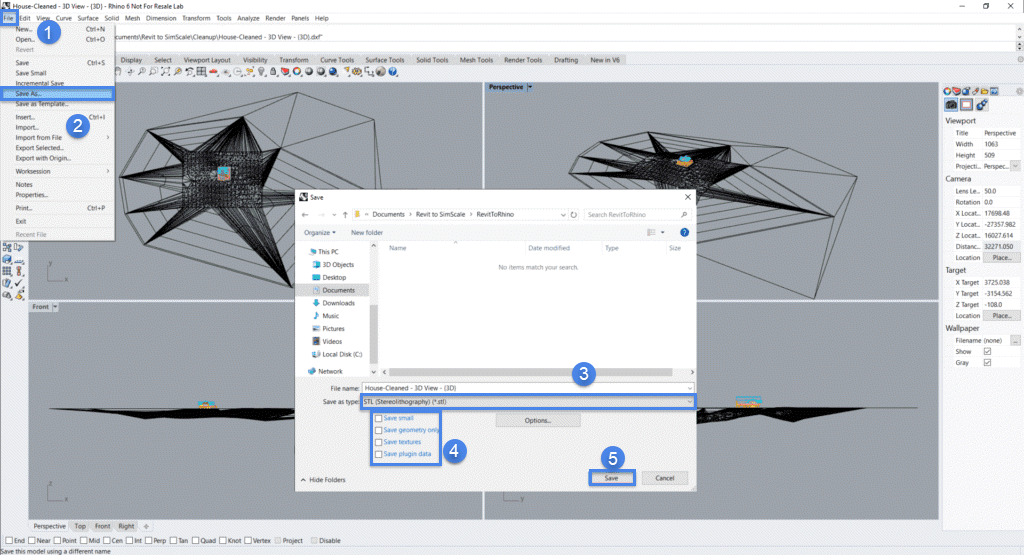Click the camera icon in properties panel
The width and height of the screenshot is (1024, 555).
tap(951, 104)
